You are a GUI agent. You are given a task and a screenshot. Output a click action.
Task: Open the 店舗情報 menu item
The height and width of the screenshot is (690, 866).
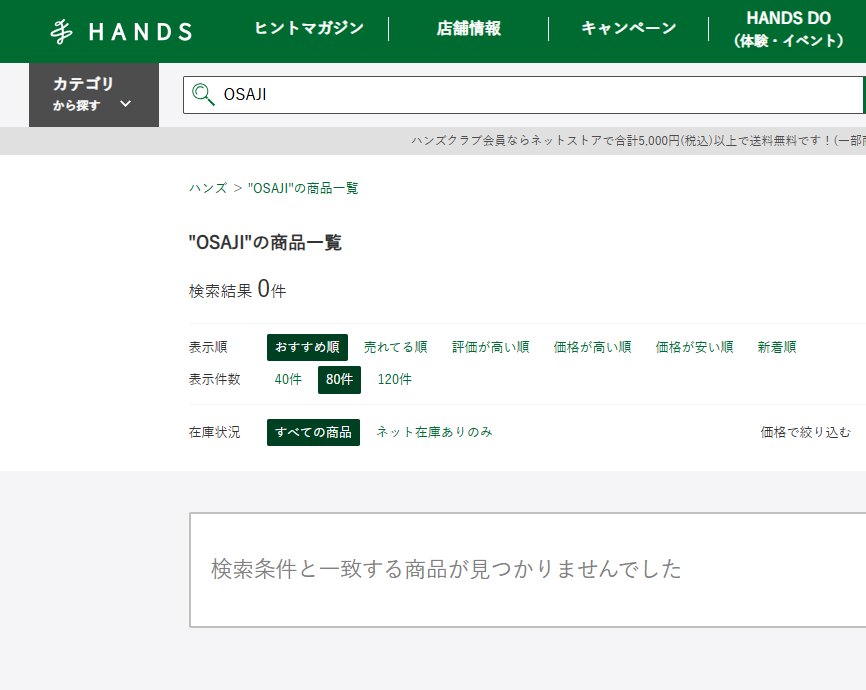pos(468,28)
